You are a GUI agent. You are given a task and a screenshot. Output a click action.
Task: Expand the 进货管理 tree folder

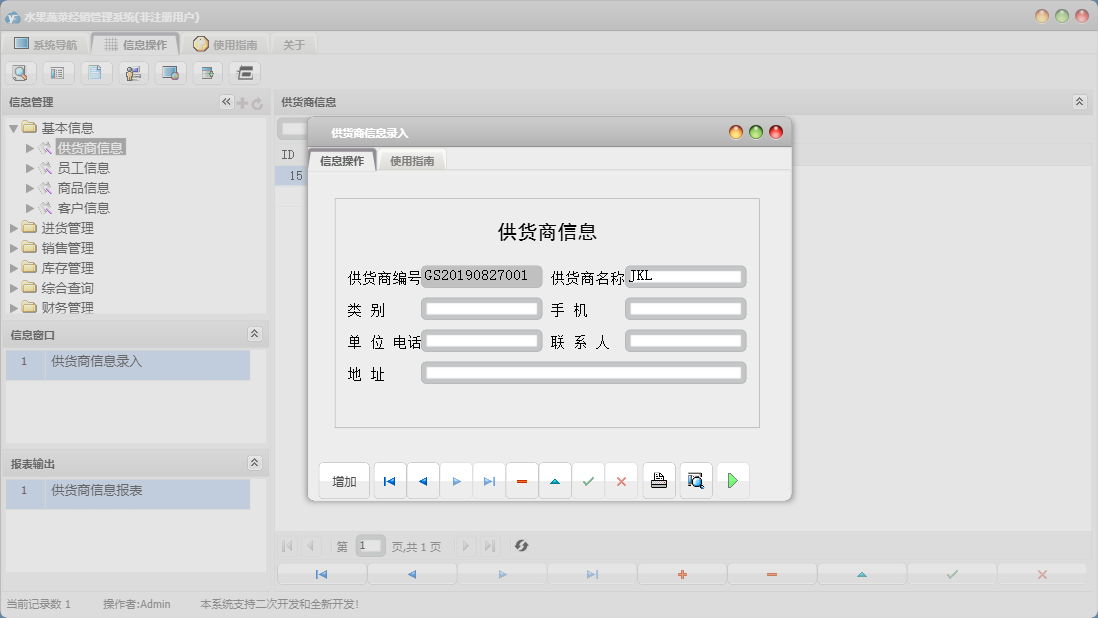click(x=14, y=228)
